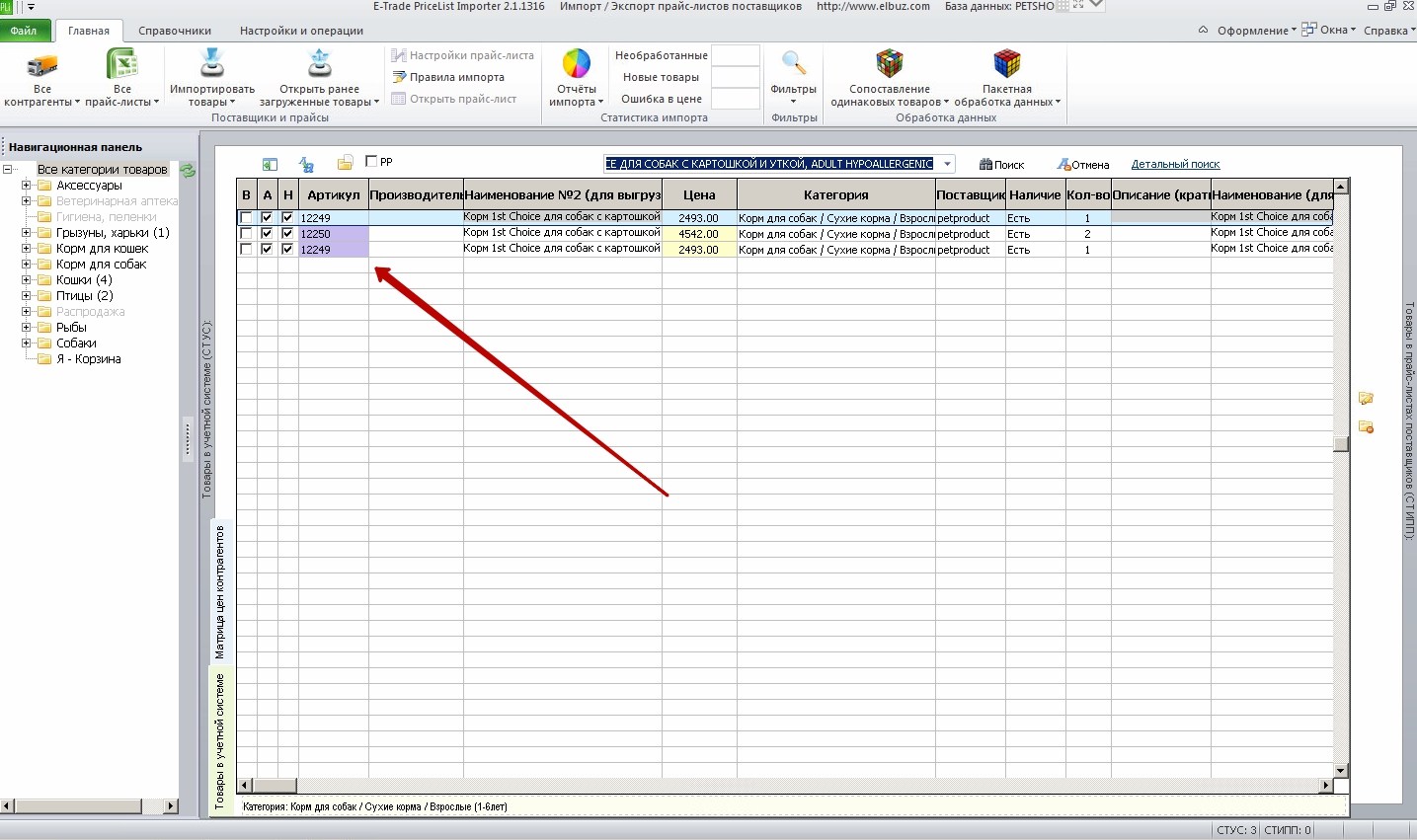The image size is (1417, 840).
Task: Collapse the Все категории товаров root node
Action: click(8, 170)
